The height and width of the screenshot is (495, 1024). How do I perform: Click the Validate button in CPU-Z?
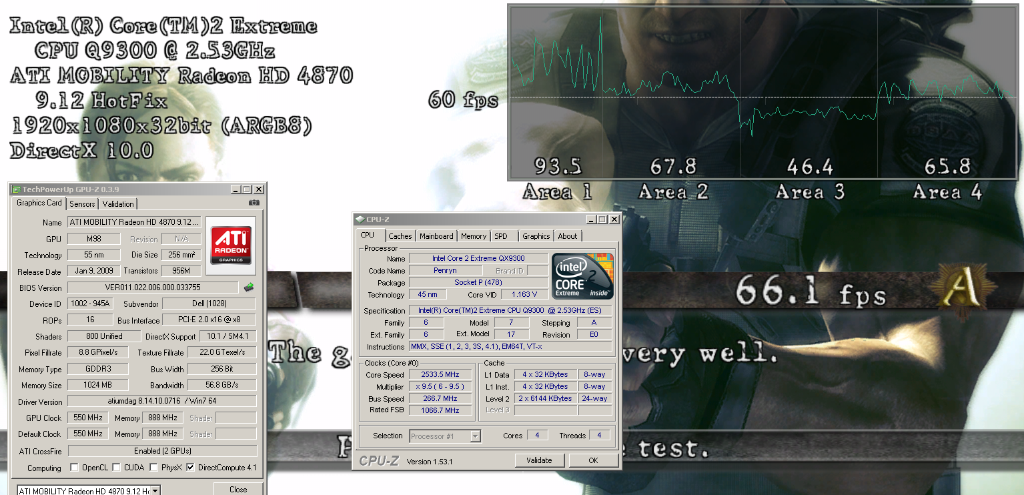(x=540, y=460)
